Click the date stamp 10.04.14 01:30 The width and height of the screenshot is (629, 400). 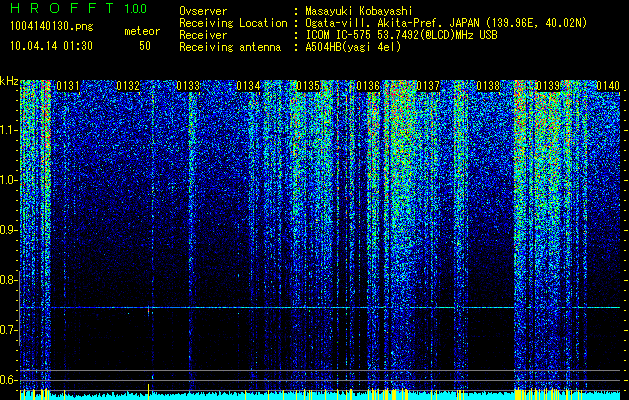coord(51,46)
